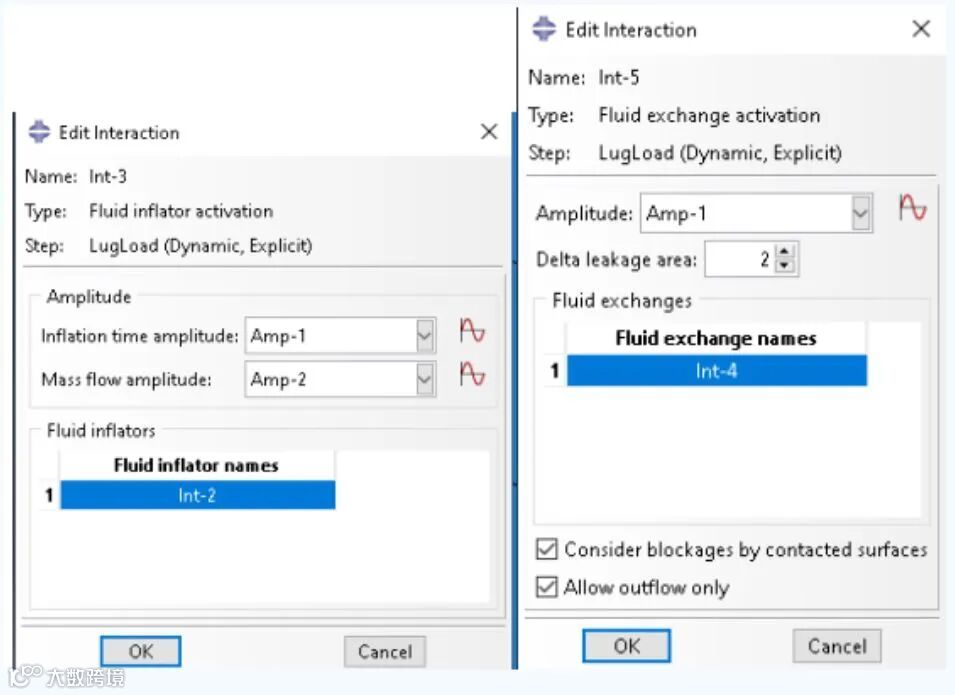Click OK in fluid inflator activation dialog
The image size is (955, 695).
point(141,651)
